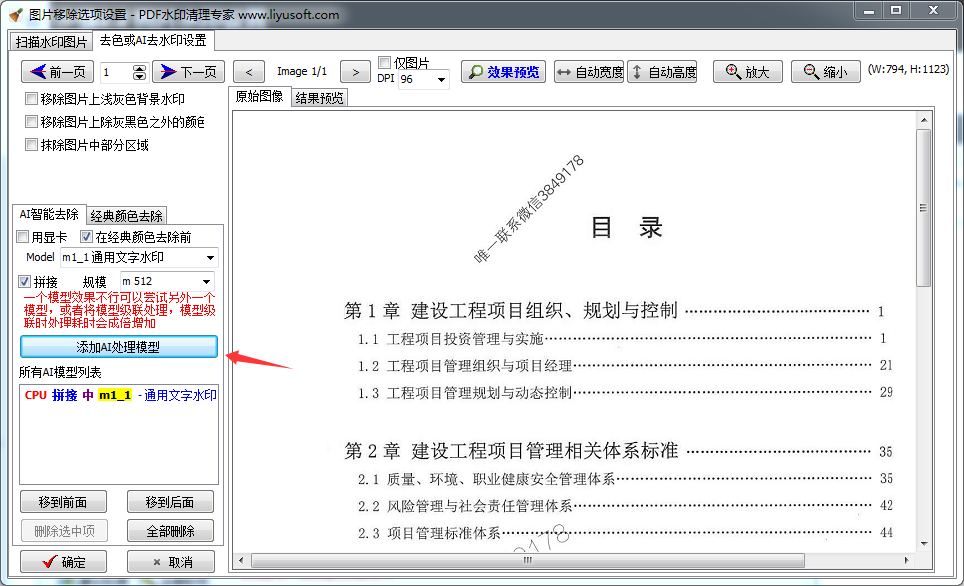
Task: Click the 全部删除 delete-all button
Action: pyautogui.click(x=169, y=530)
